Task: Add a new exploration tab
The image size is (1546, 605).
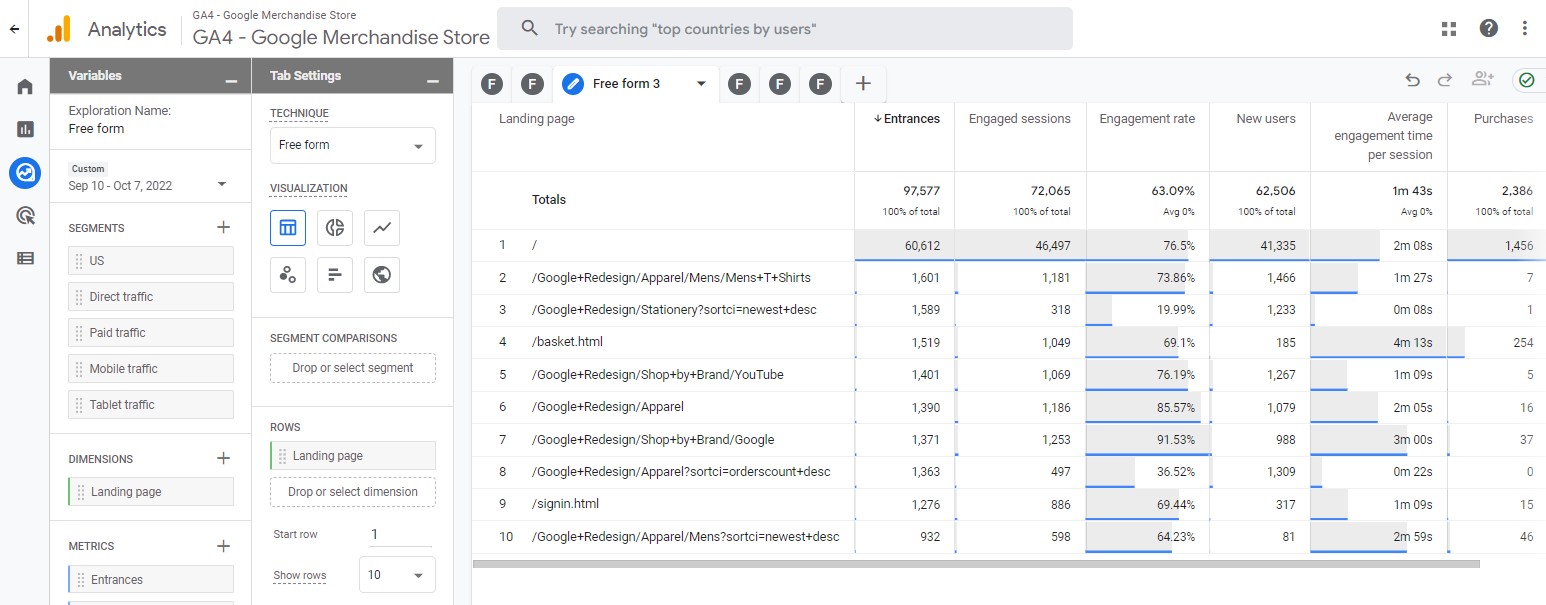Action: 863,84
